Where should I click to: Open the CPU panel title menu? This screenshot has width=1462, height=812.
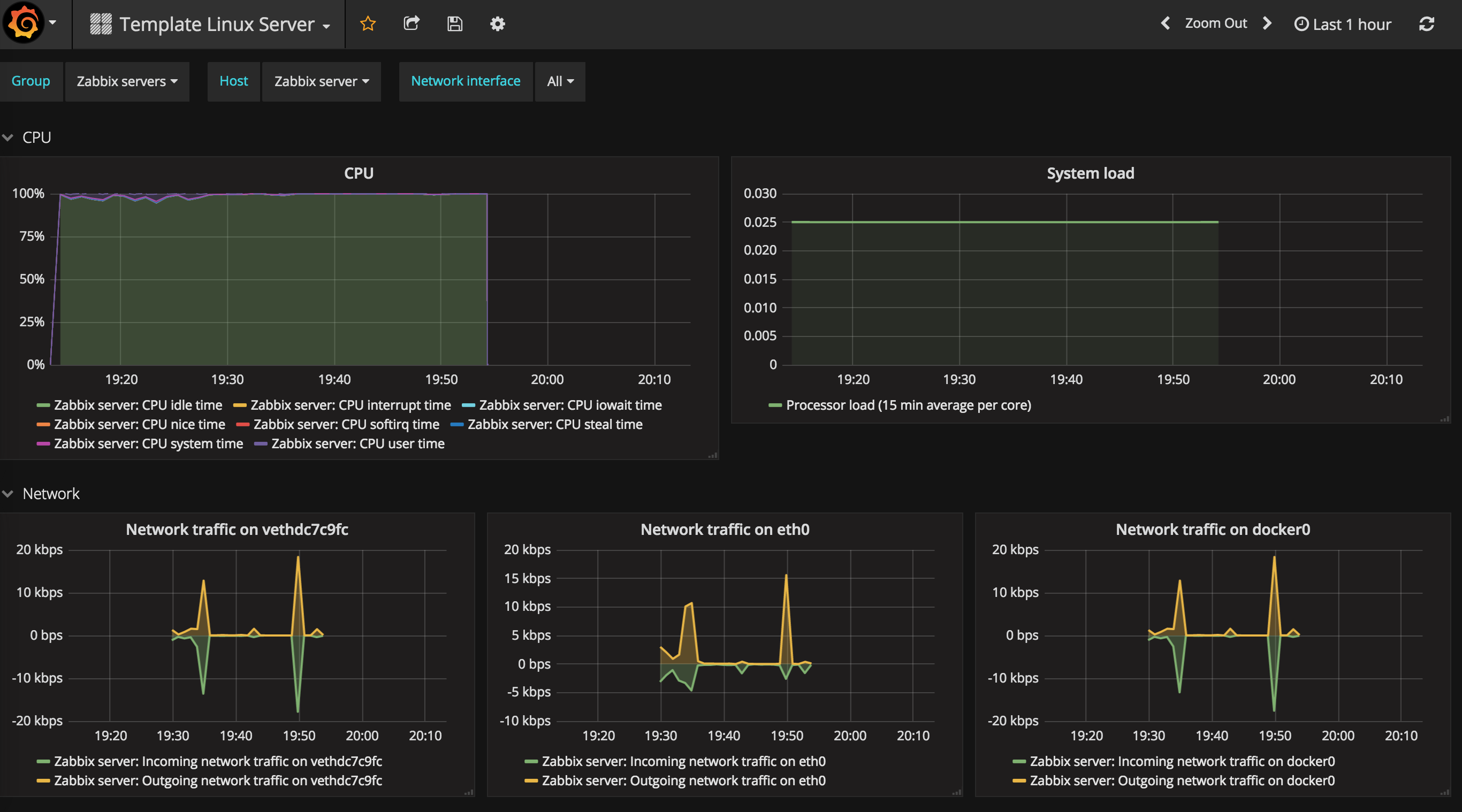click(x=359, y=173)
